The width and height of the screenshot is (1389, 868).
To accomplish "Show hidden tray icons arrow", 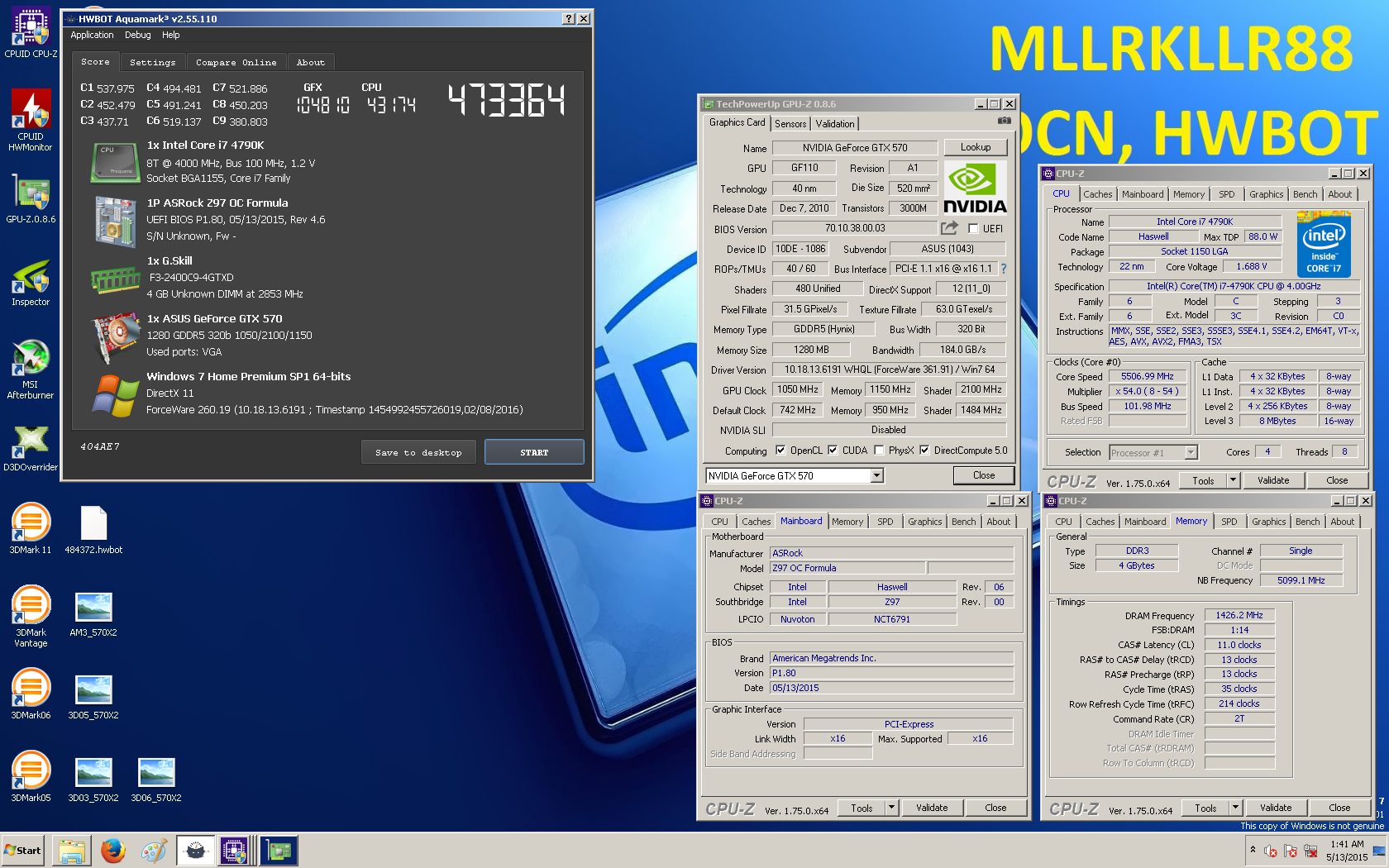I will [1253, 850].
